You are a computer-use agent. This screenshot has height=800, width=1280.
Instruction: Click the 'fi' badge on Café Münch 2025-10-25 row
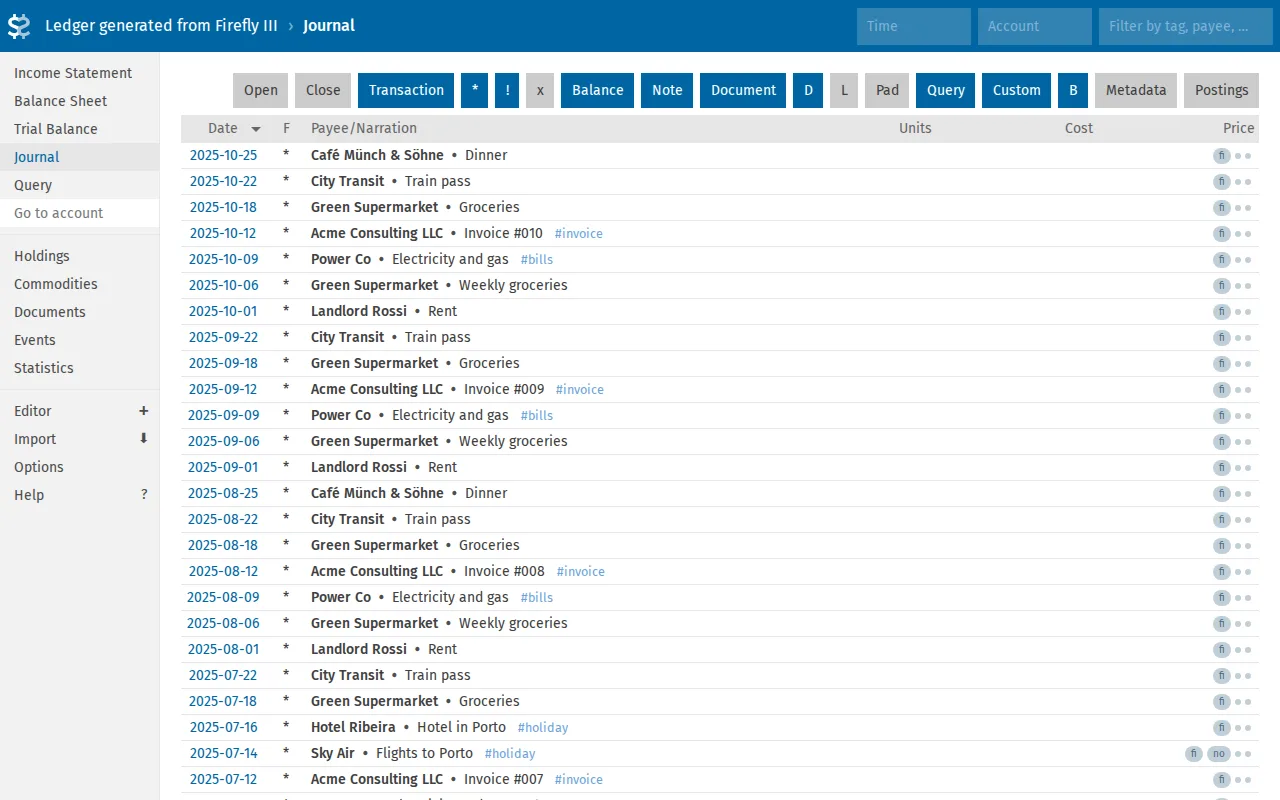click(1221, 156)
